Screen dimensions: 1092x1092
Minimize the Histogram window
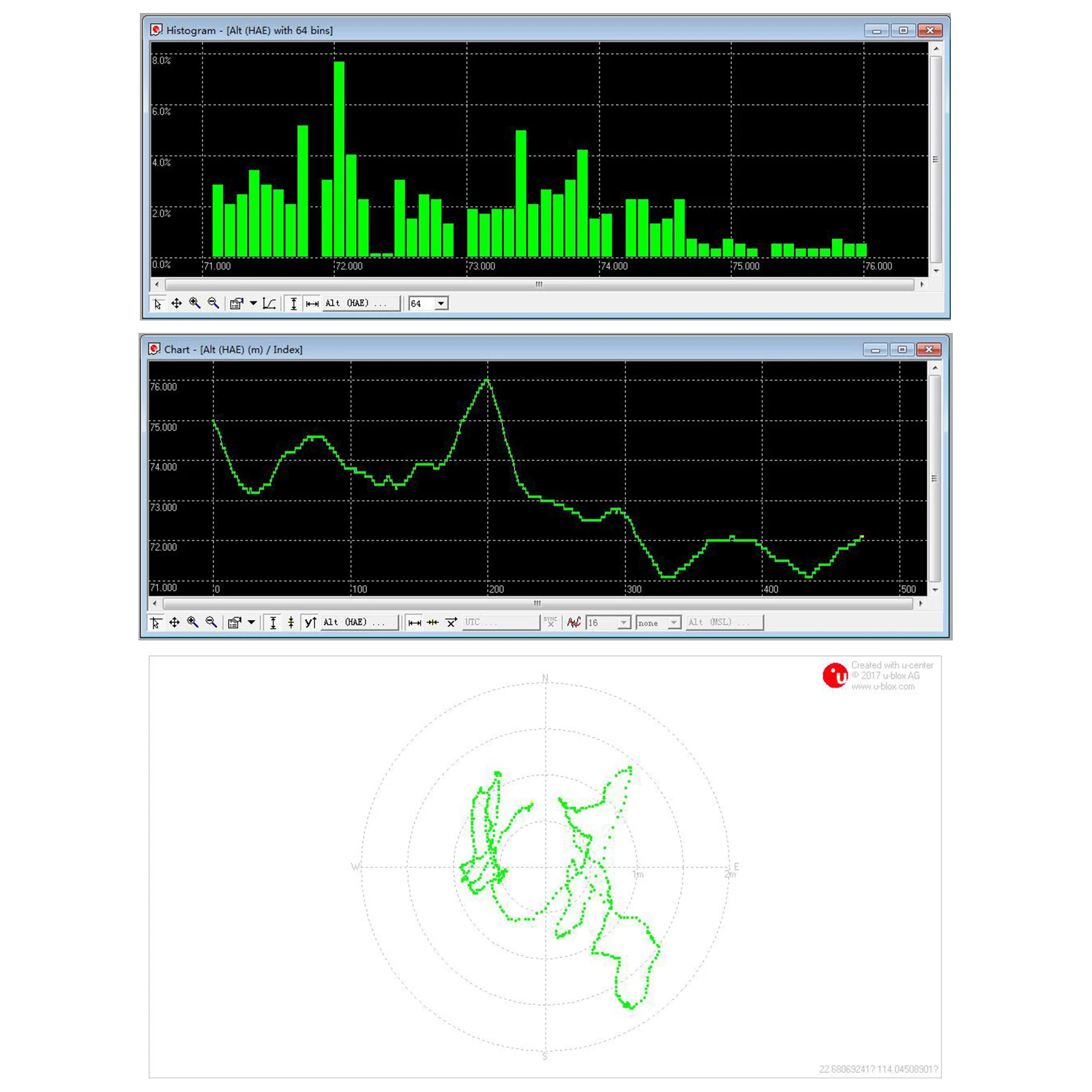[876, 31]
